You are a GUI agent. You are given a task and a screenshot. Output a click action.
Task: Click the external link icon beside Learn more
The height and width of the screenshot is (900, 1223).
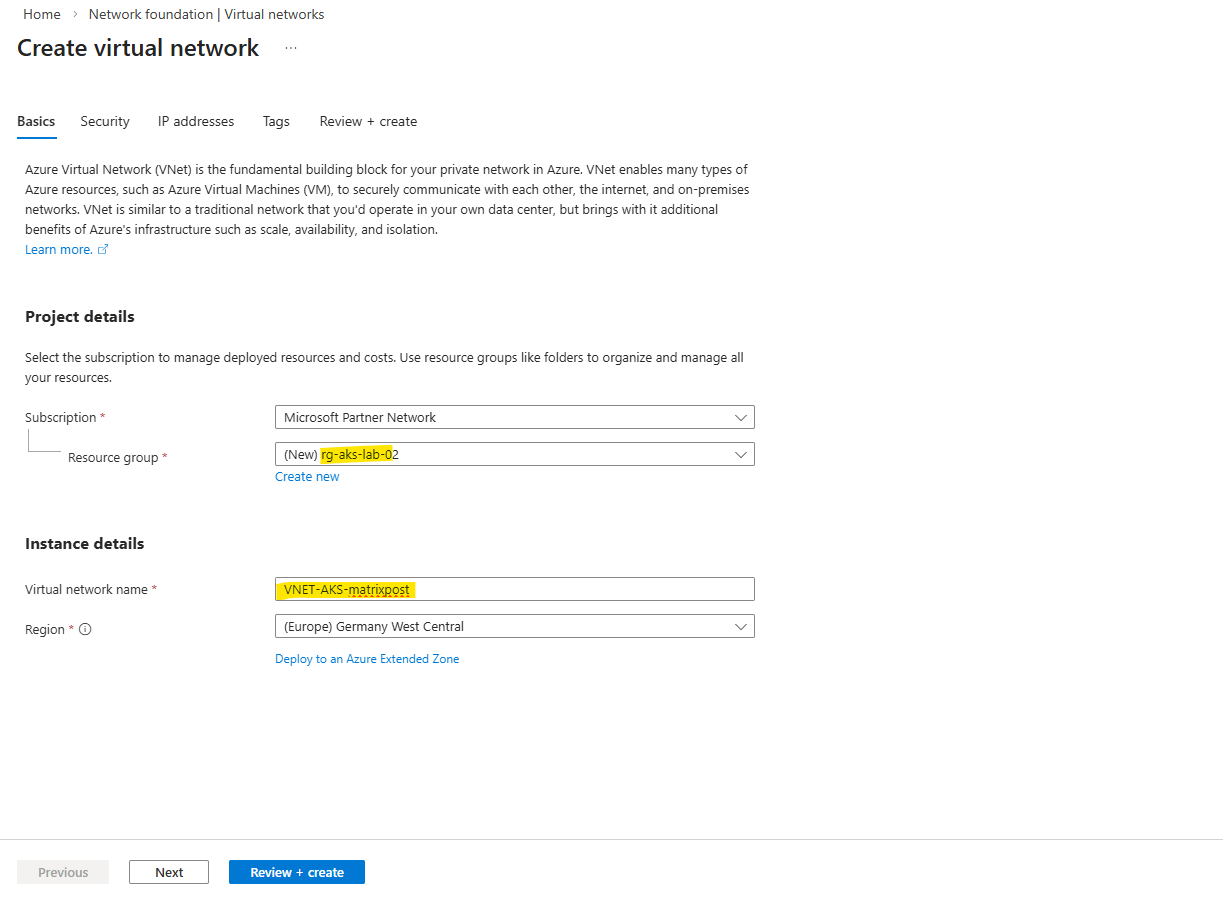tap(103, 250)
